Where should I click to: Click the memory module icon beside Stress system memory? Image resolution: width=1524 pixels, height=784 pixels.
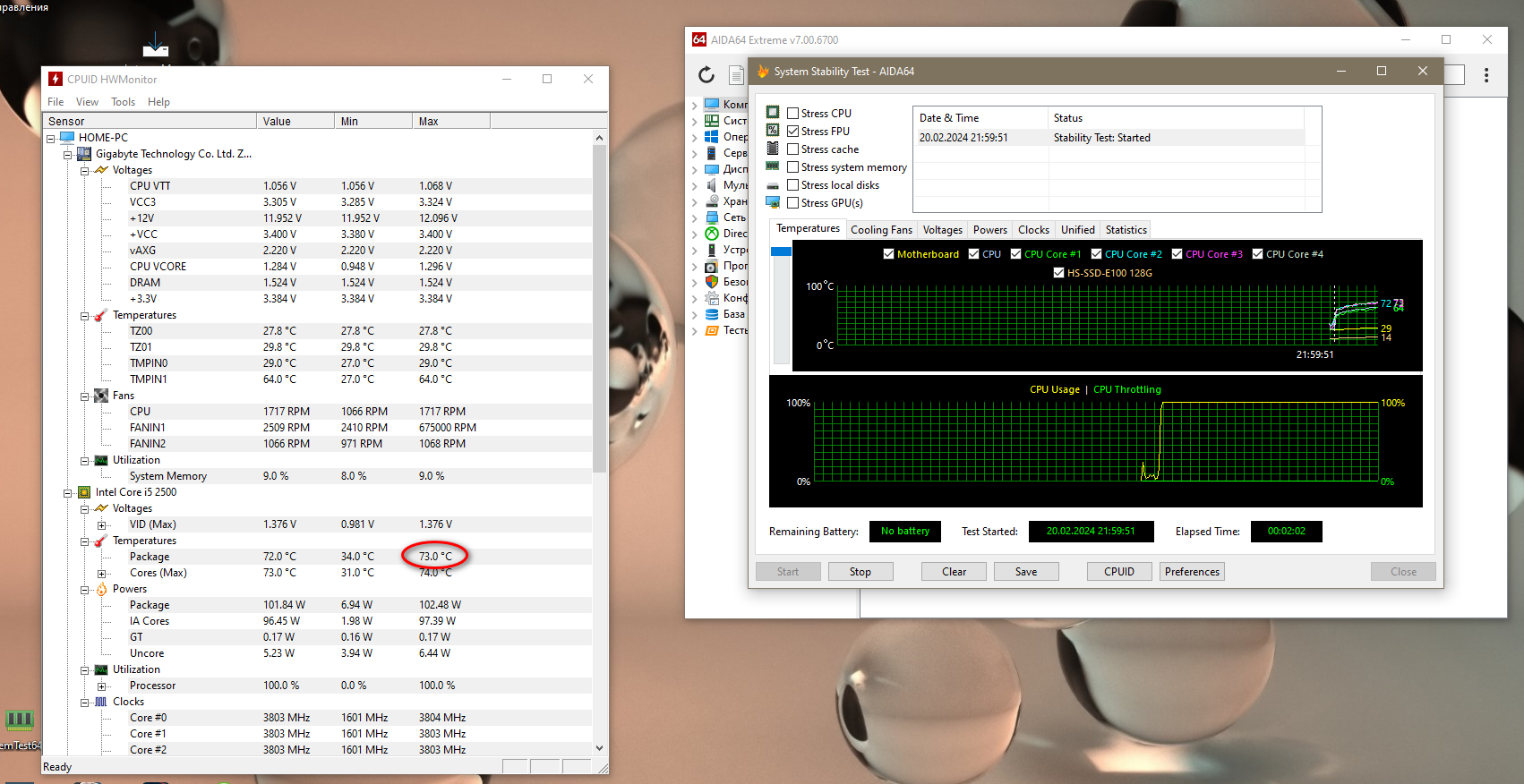773,166
